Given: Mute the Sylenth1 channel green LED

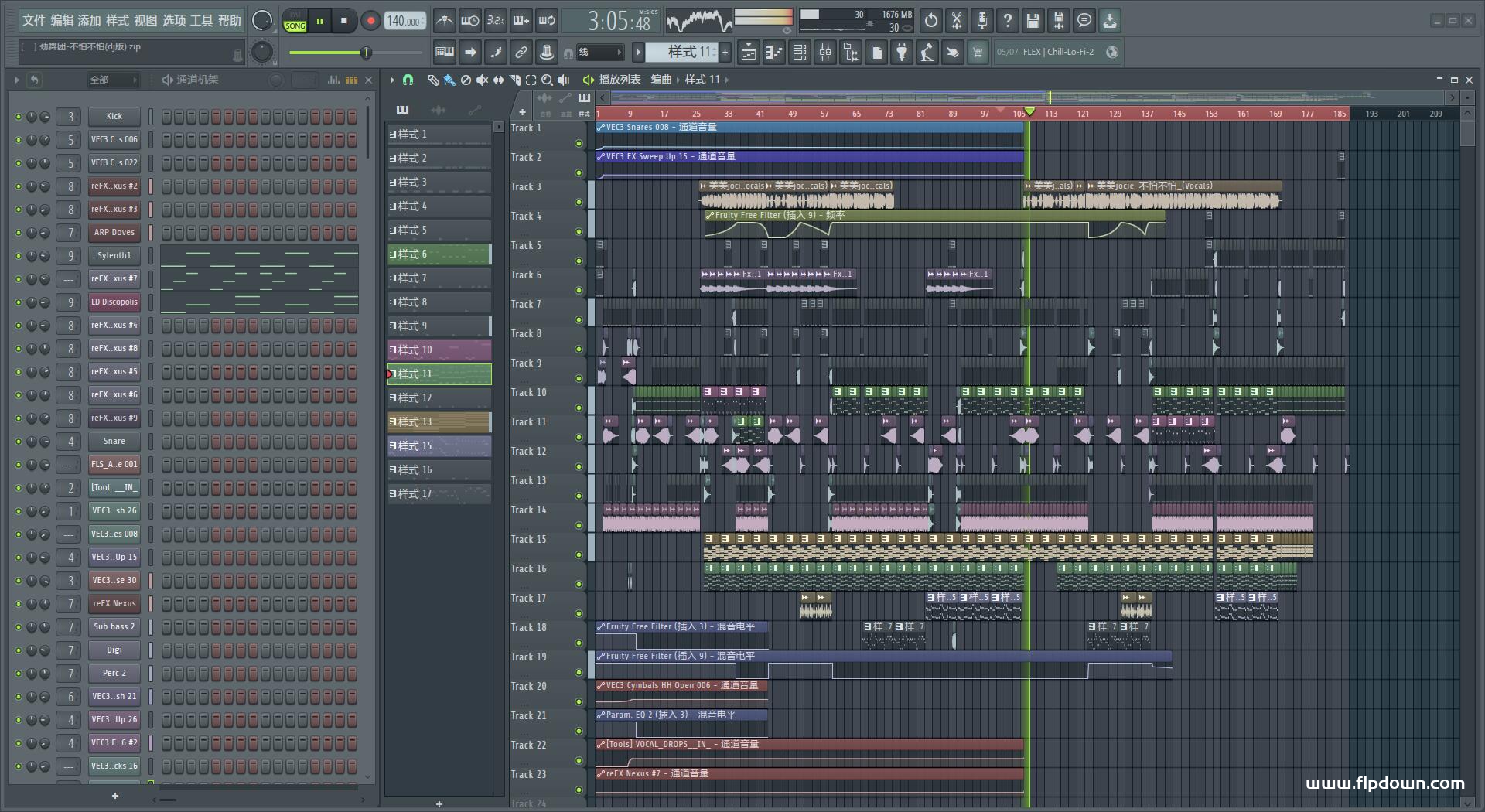Looking at the screenshot, I should tap(19, 256).
